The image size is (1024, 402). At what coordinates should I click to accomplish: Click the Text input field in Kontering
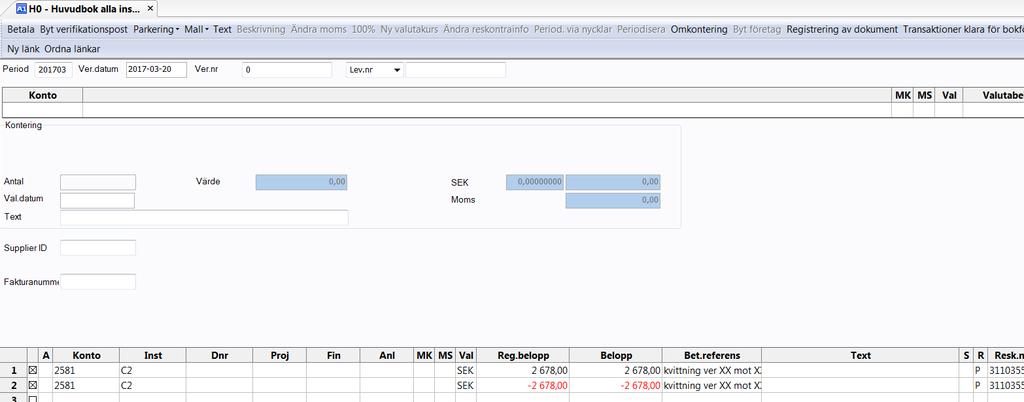coord(204,217)
